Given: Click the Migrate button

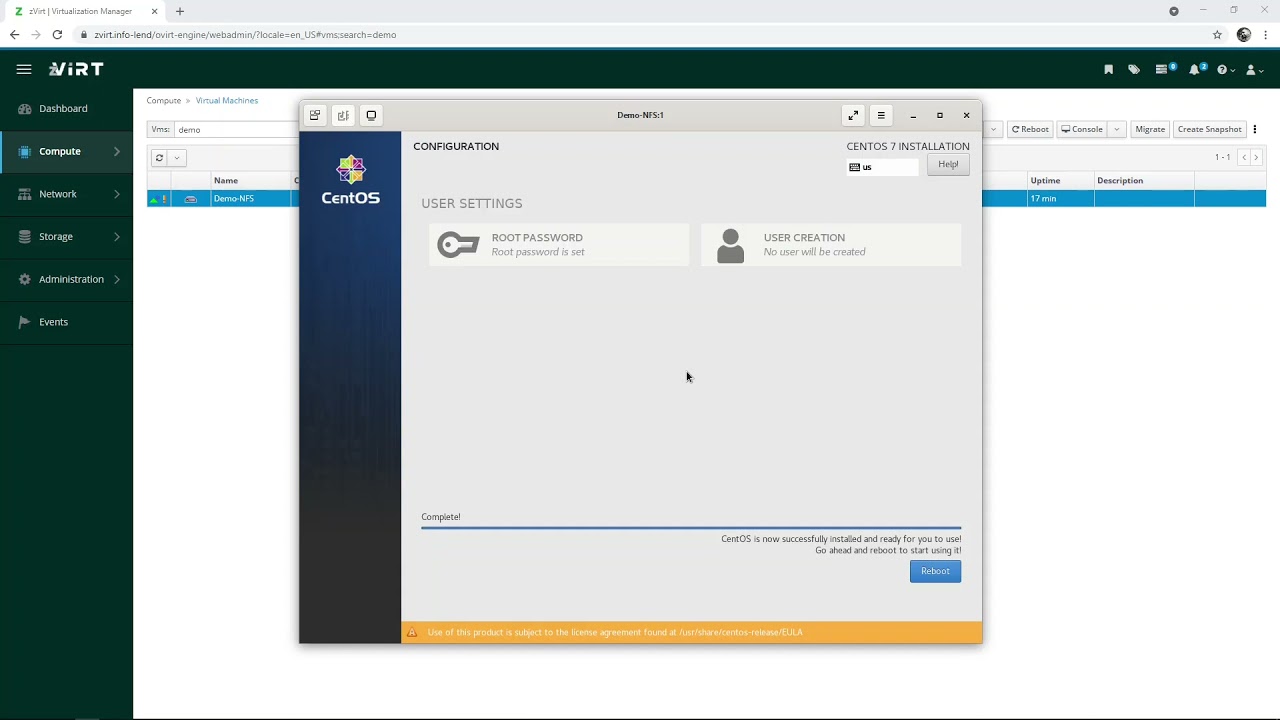Looking at the screenshot, I should click(x=1150, y=129).
